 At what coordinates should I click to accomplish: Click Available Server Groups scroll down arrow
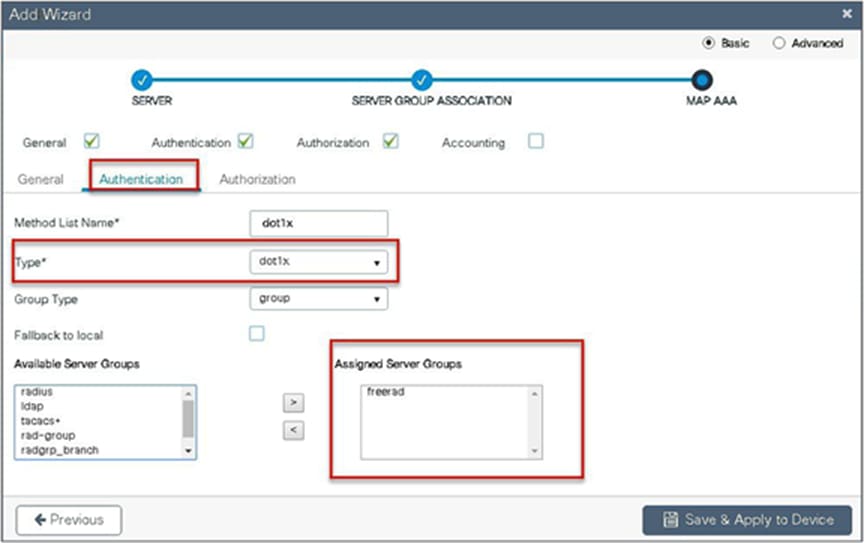[188, 451]
